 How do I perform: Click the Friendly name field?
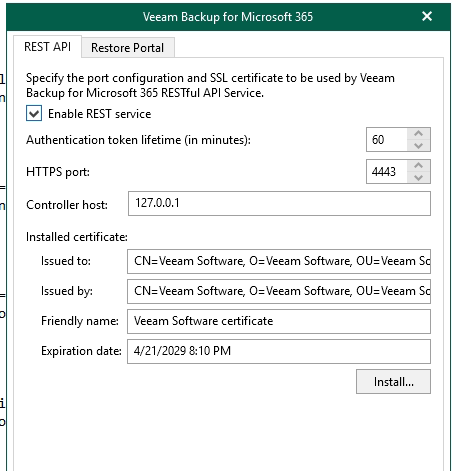tap(279, 321)
